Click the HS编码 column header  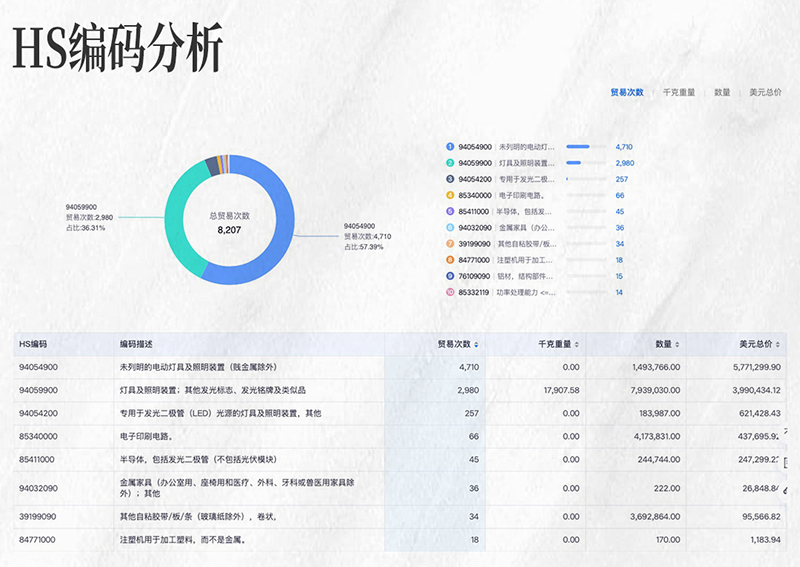point(33,344)
